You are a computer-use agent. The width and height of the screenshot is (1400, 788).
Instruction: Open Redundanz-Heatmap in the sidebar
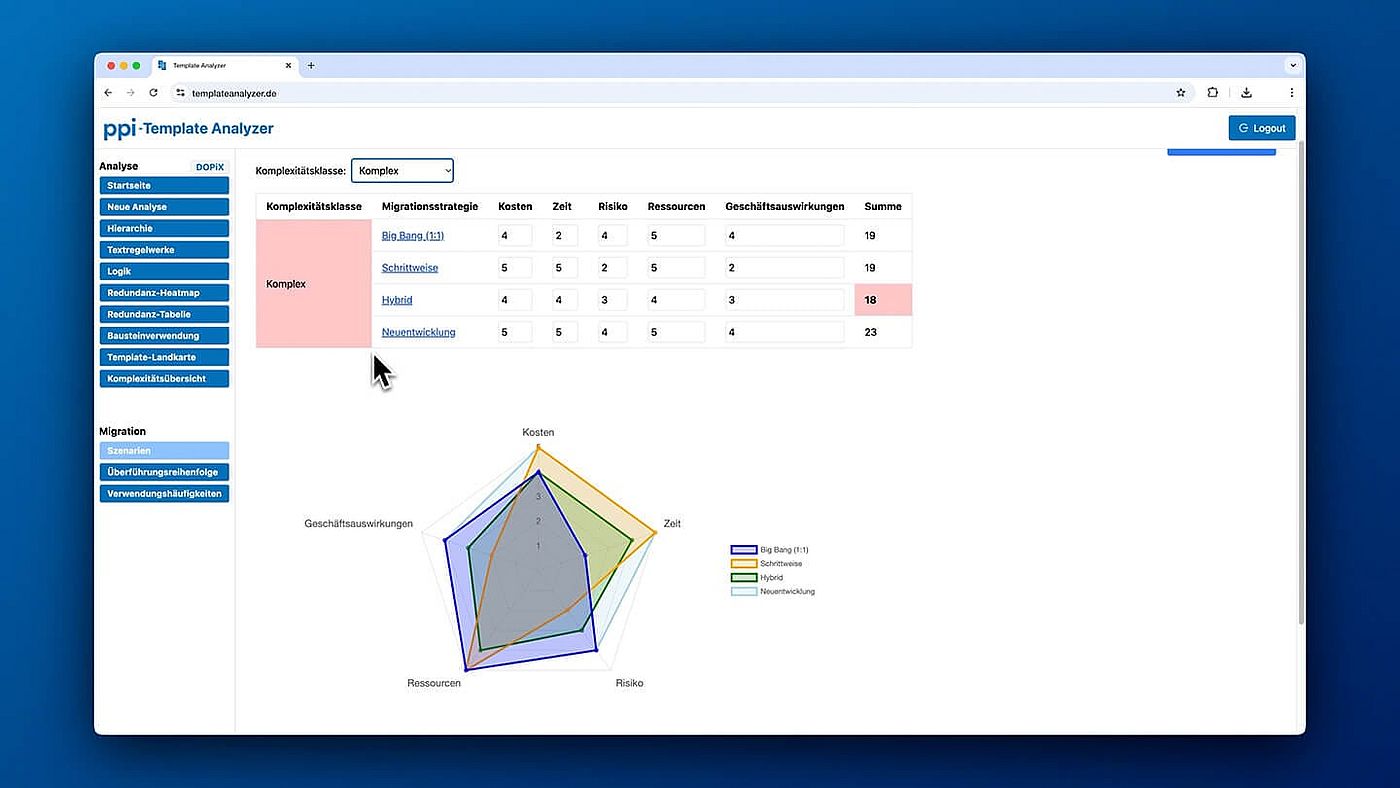point(164,293)
